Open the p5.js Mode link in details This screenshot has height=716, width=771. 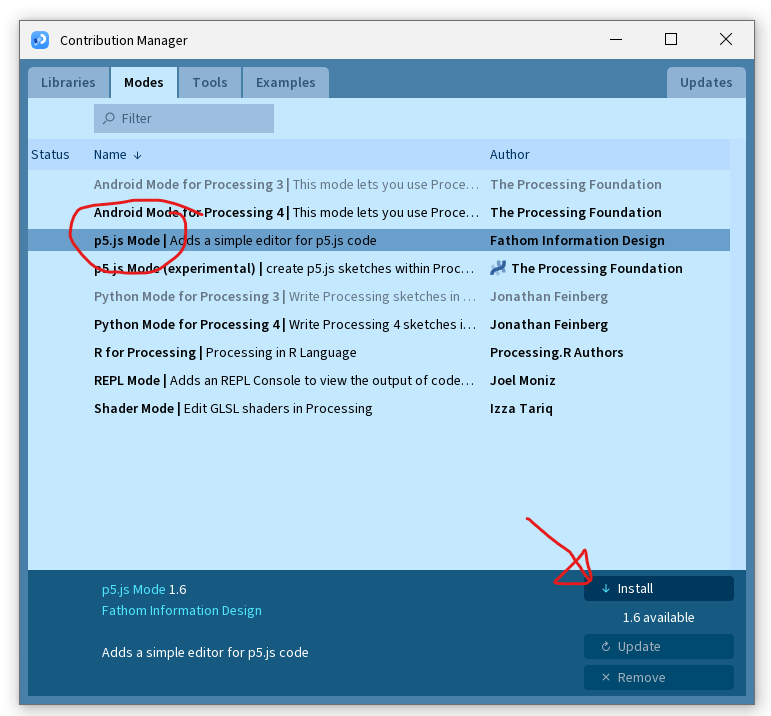[133, 590]
